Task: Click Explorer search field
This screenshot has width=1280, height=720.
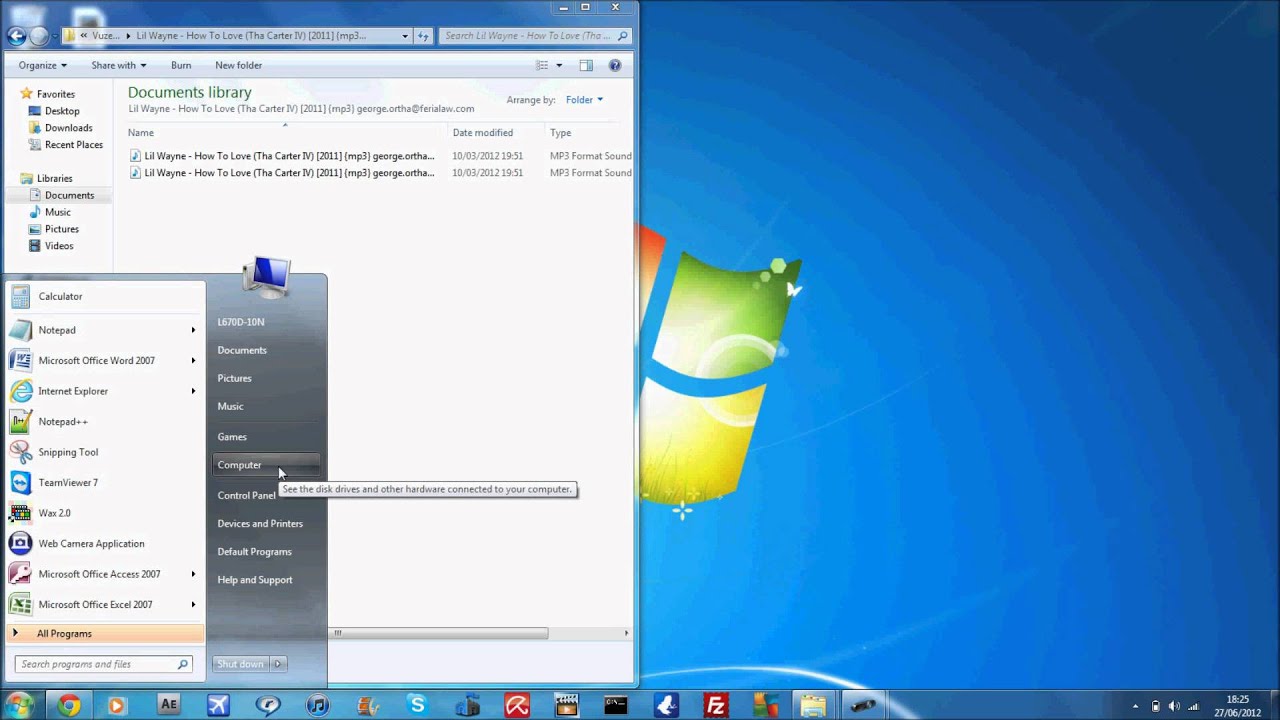Action: (x=536, y=36)
